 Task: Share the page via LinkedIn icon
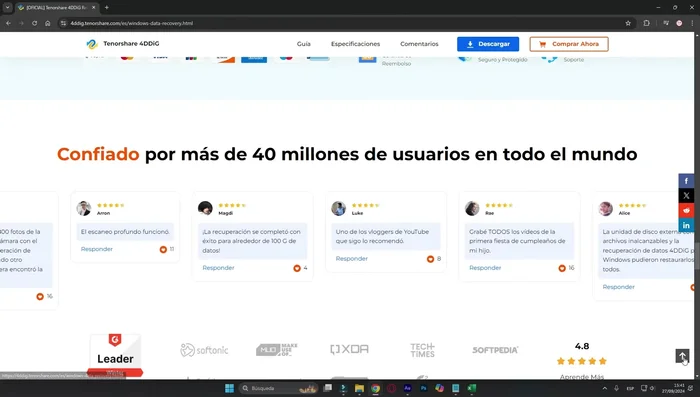point(686,225)
